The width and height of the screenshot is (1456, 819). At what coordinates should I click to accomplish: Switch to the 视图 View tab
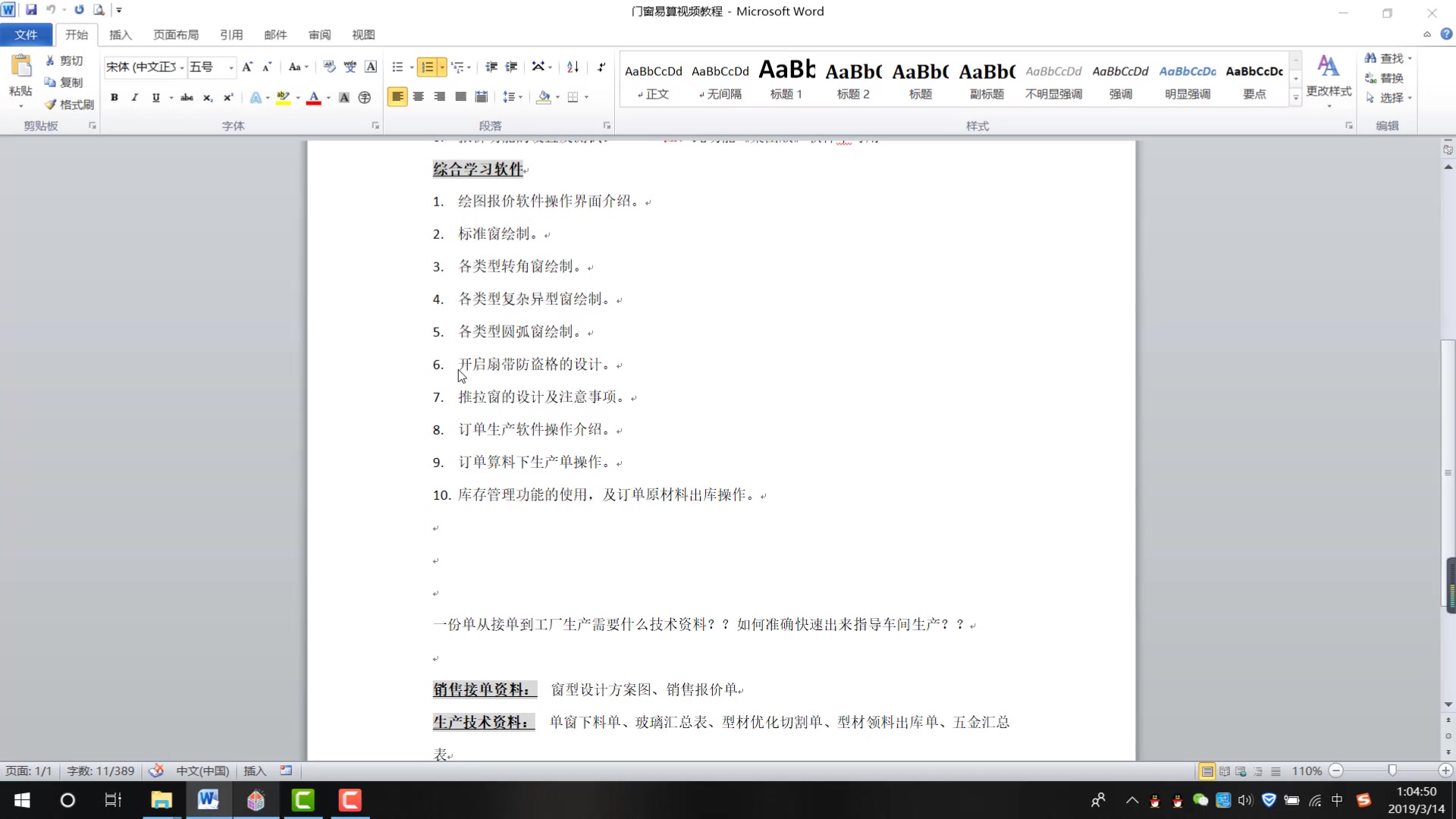click(x=363, y=35)
